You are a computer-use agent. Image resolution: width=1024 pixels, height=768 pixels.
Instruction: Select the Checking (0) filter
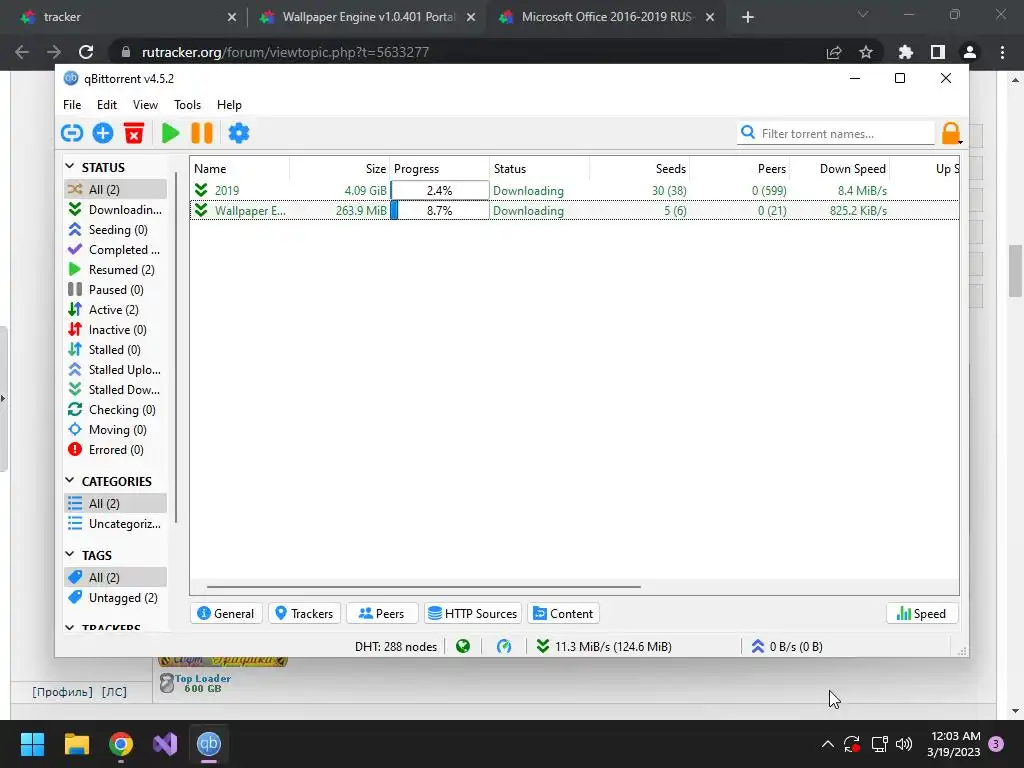point(116,409)
